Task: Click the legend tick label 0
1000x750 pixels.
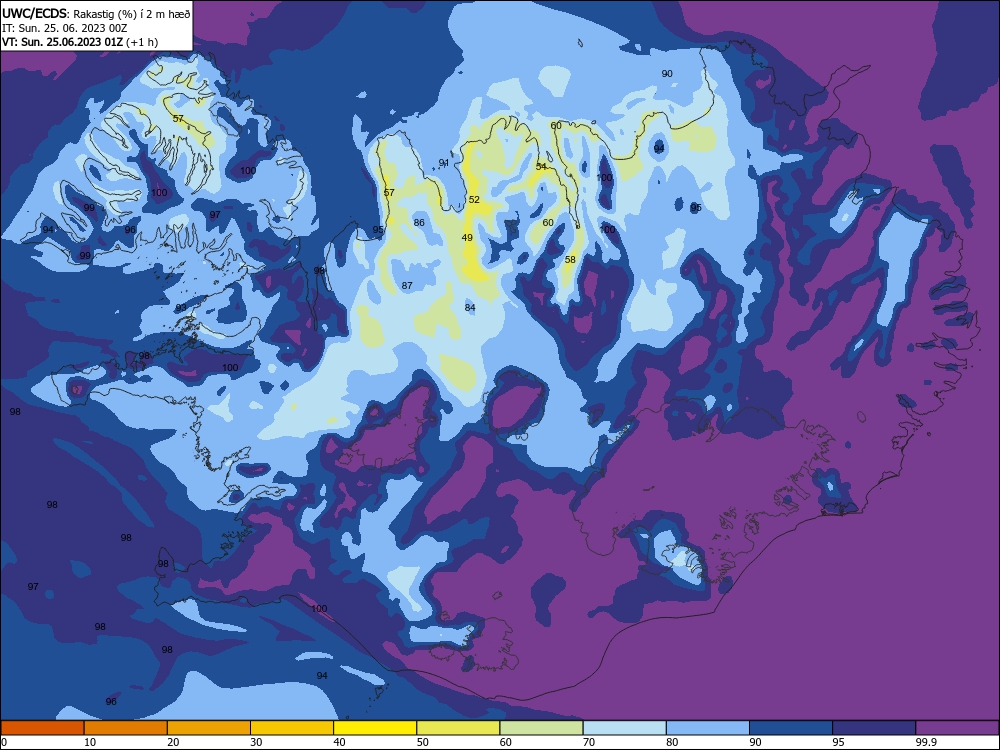Action: 4,742
